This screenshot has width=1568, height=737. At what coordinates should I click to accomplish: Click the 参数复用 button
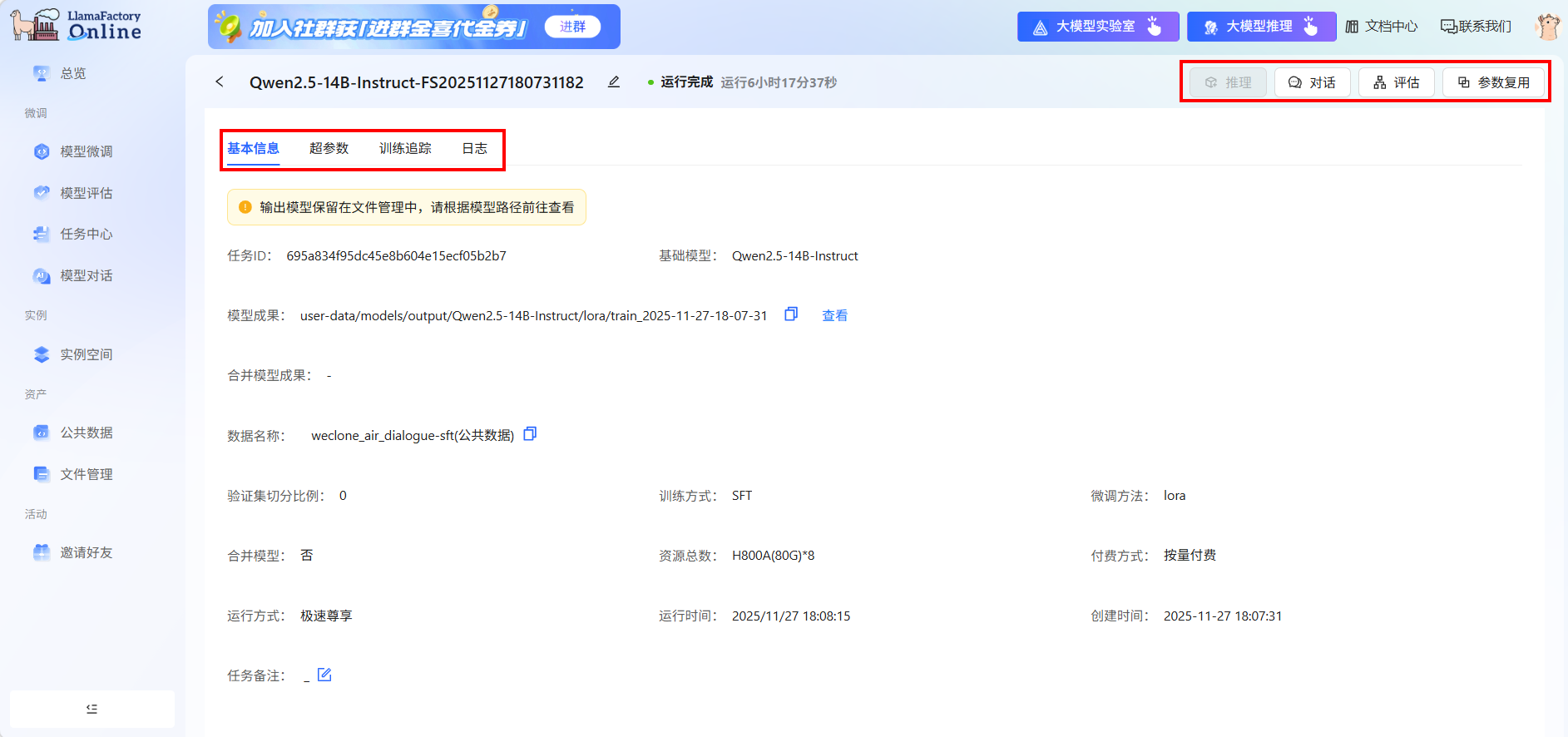pyautogui.click(x=1493, y=82)
